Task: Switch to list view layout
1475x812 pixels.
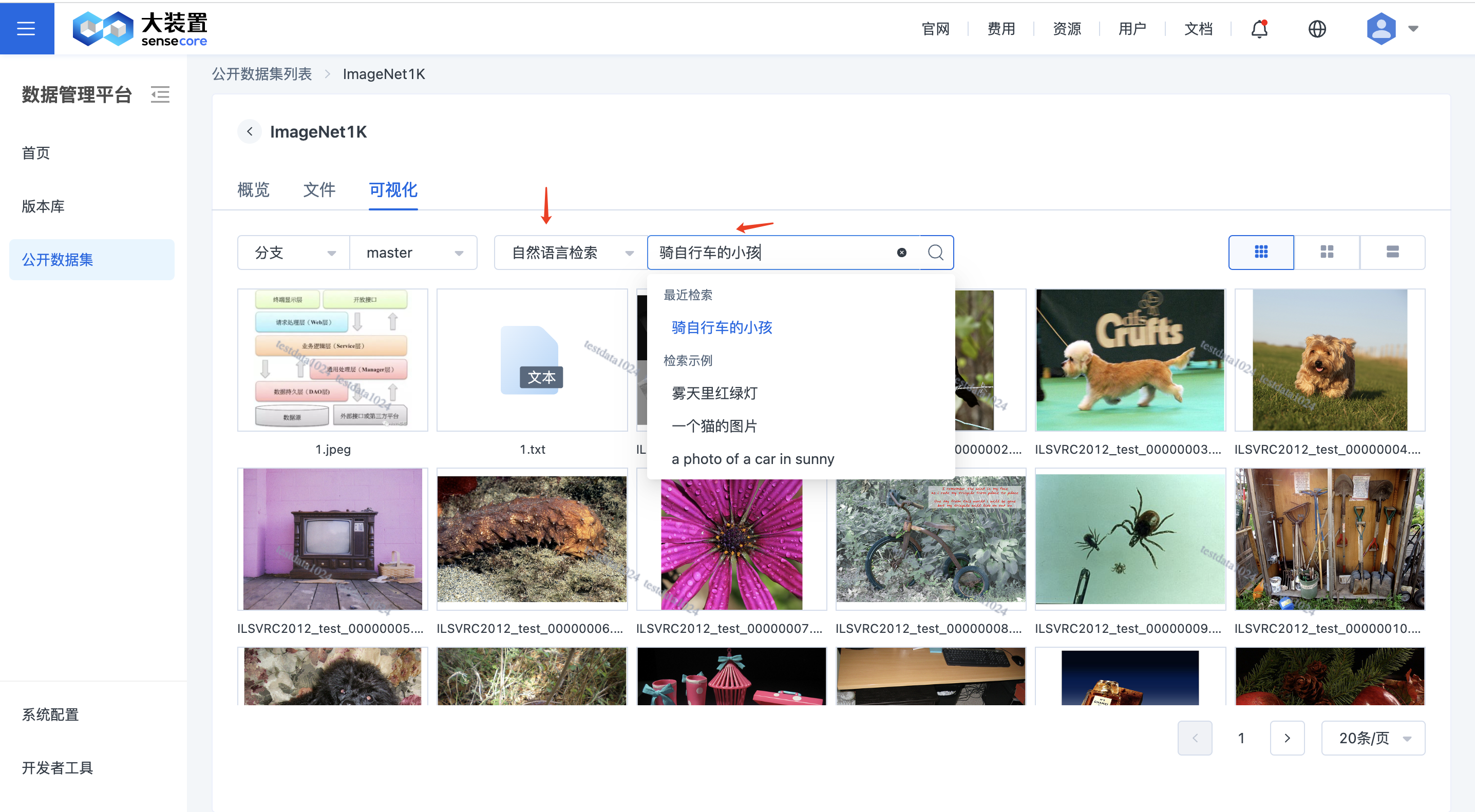Action: pyautogui.click(x=1392, y=252)
